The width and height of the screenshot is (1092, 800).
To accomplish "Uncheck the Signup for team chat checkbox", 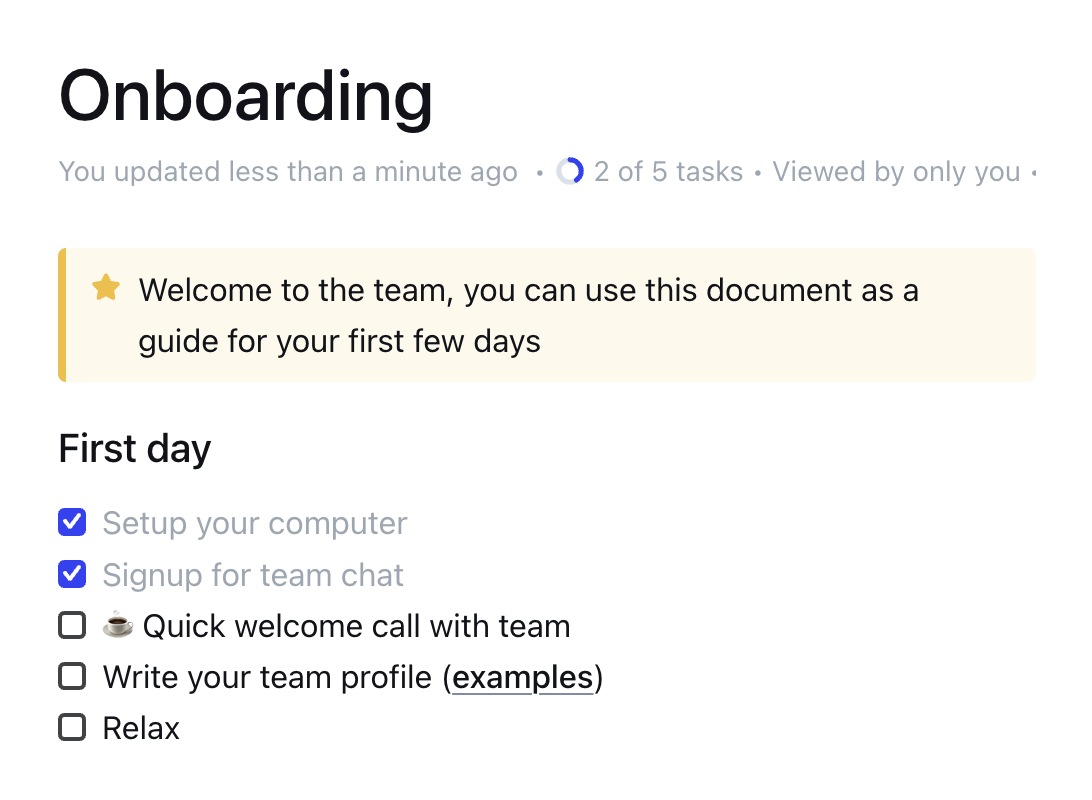I will [x=72, y=574].
